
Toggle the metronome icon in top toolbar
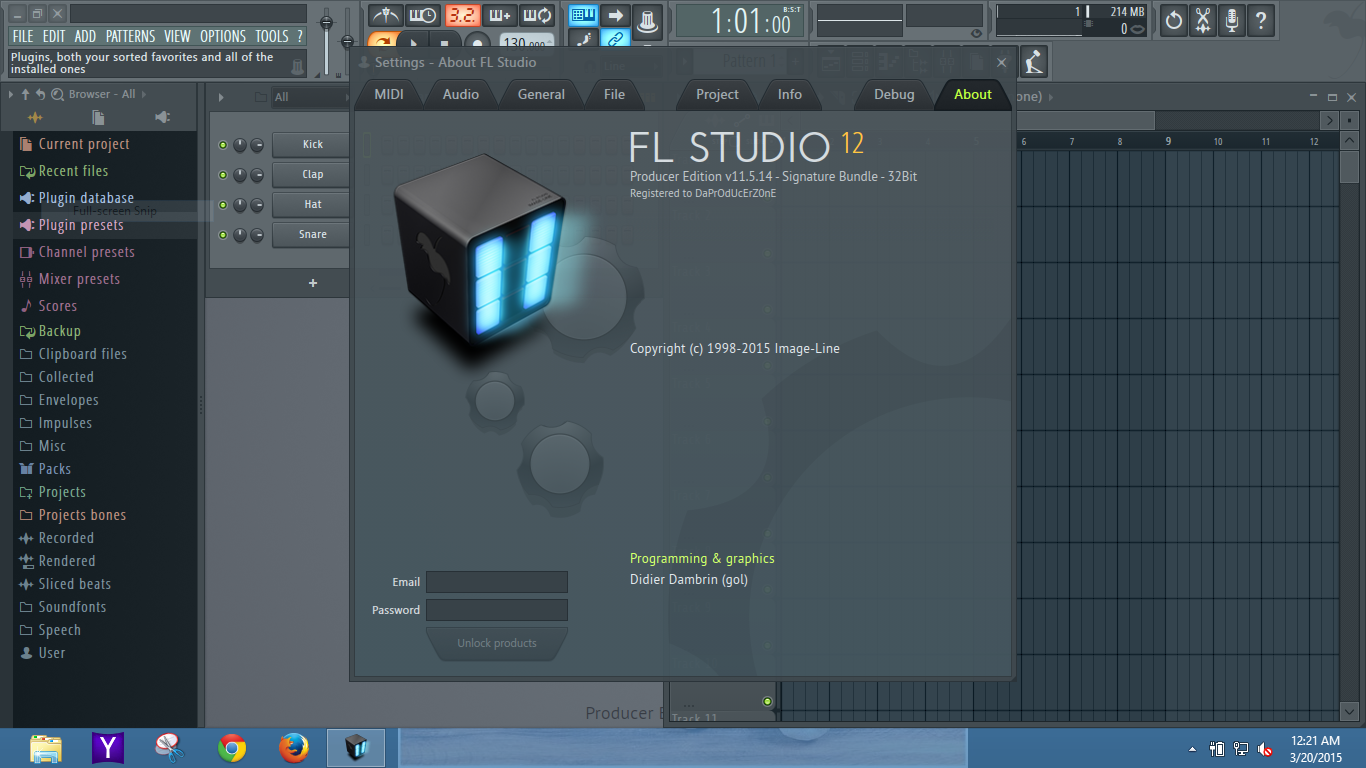384,16
